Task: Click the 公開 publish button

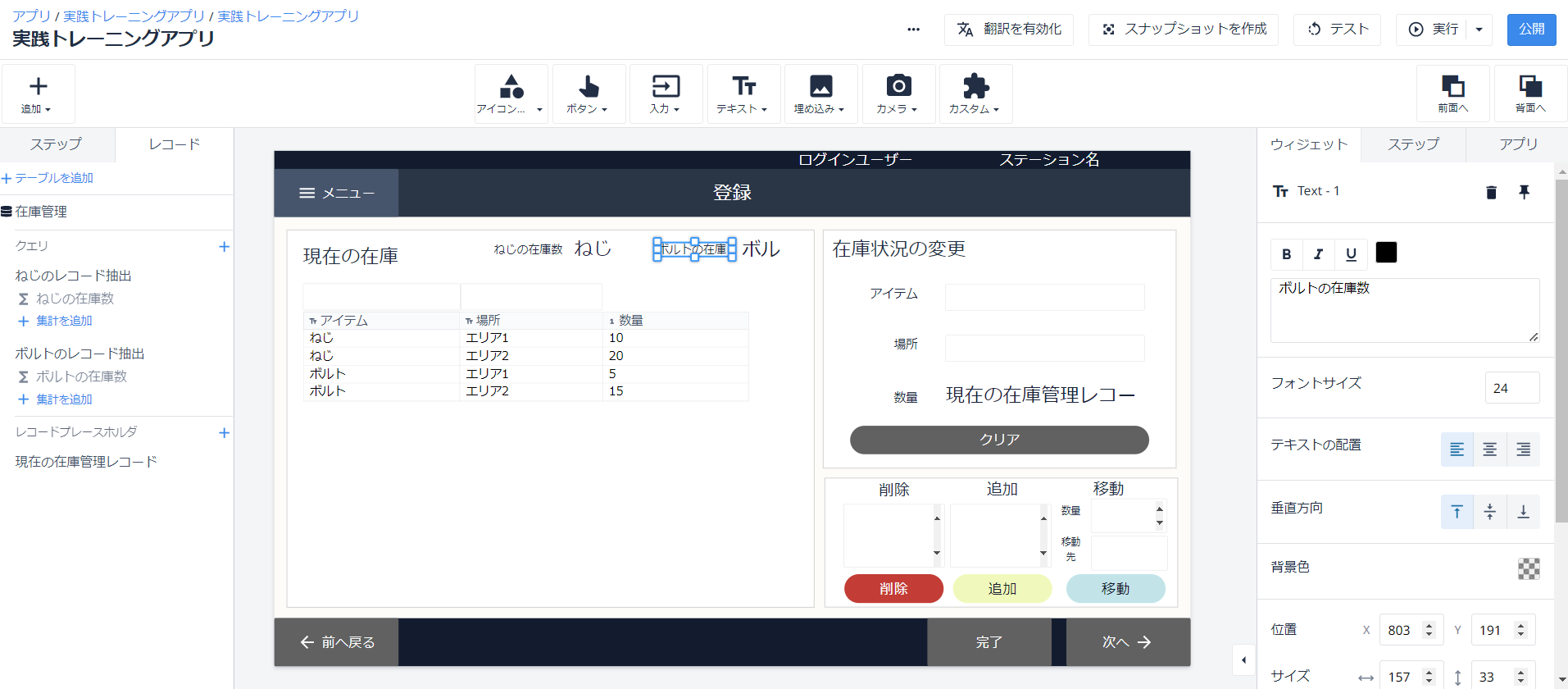Action: (1531, 30)
